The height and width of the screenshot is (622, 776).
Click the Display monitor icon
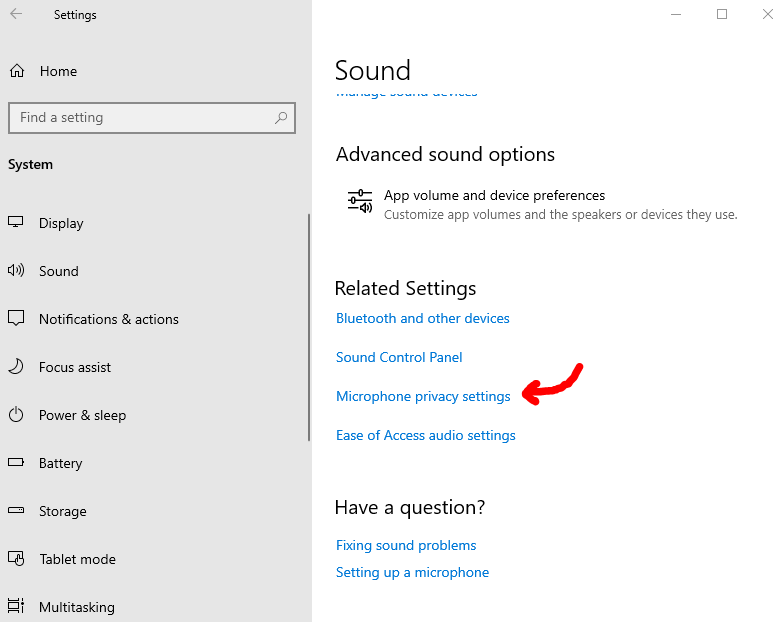(16, 223)
